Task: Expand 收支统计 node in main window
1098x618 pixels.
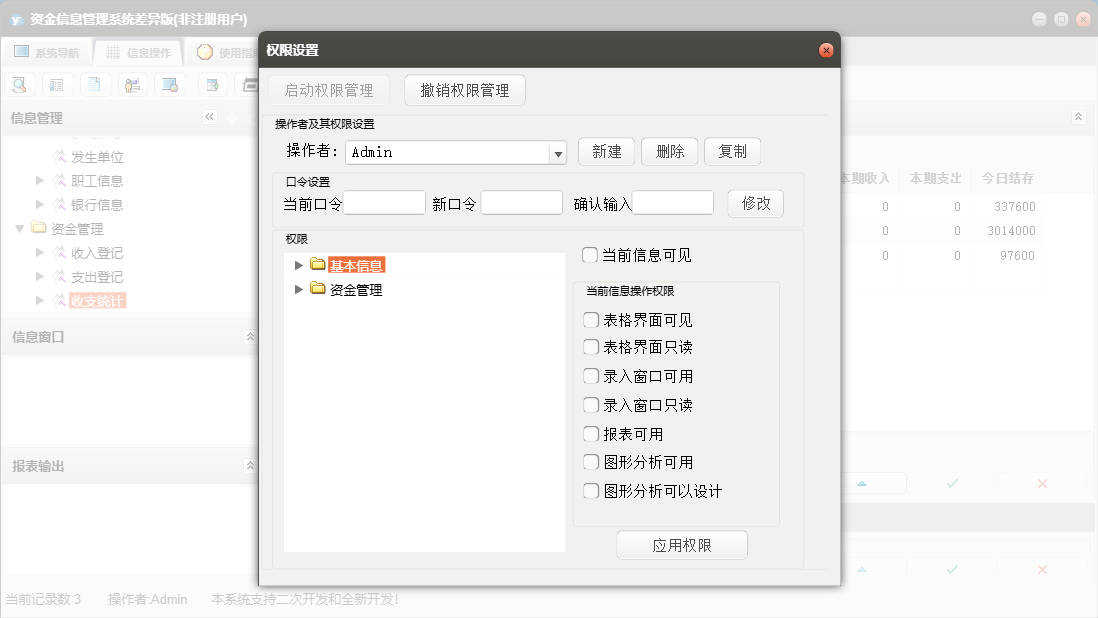Action: pyautogui.click(x=40, y=300)
